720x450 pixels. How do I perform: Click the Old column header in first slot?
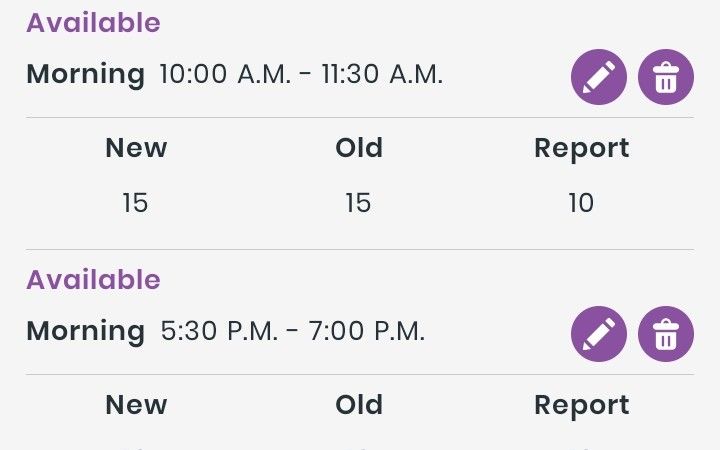pyautogui.click(x=359, y=148)
